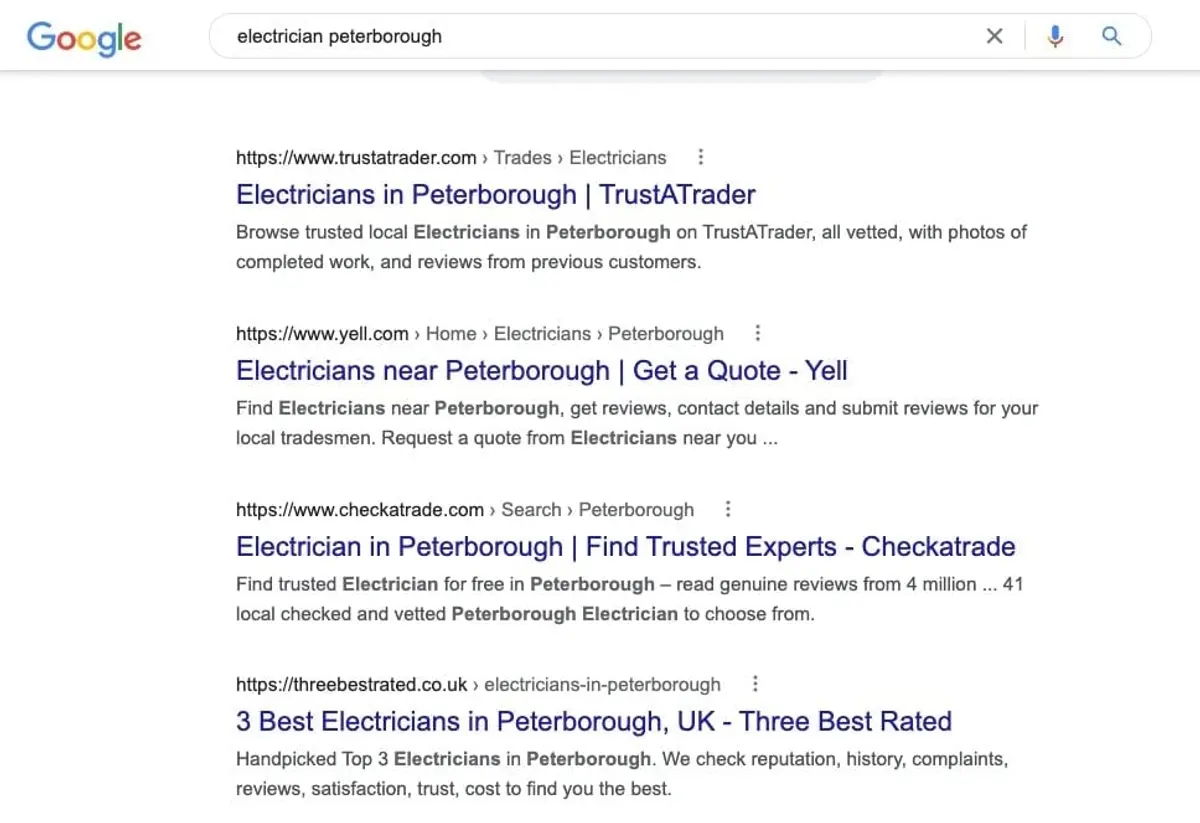Open the three-dot menu for the Checkatrade result
The width and height of the screenshot is (1200, 823).
point(727,509)
